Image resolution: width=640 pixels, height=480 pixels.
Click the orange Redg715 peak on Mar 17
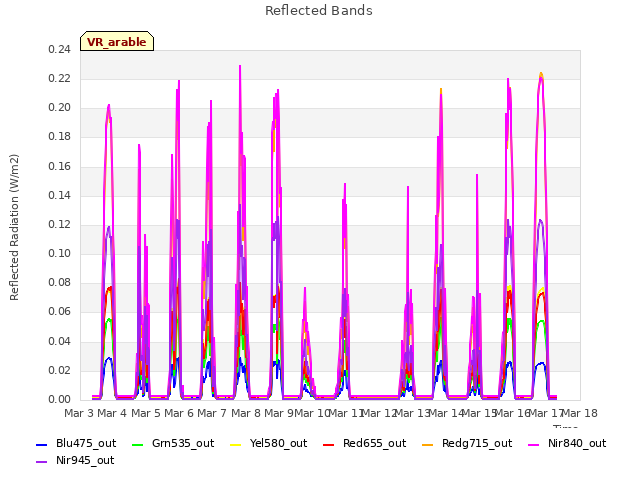click(x=541, y=73)
